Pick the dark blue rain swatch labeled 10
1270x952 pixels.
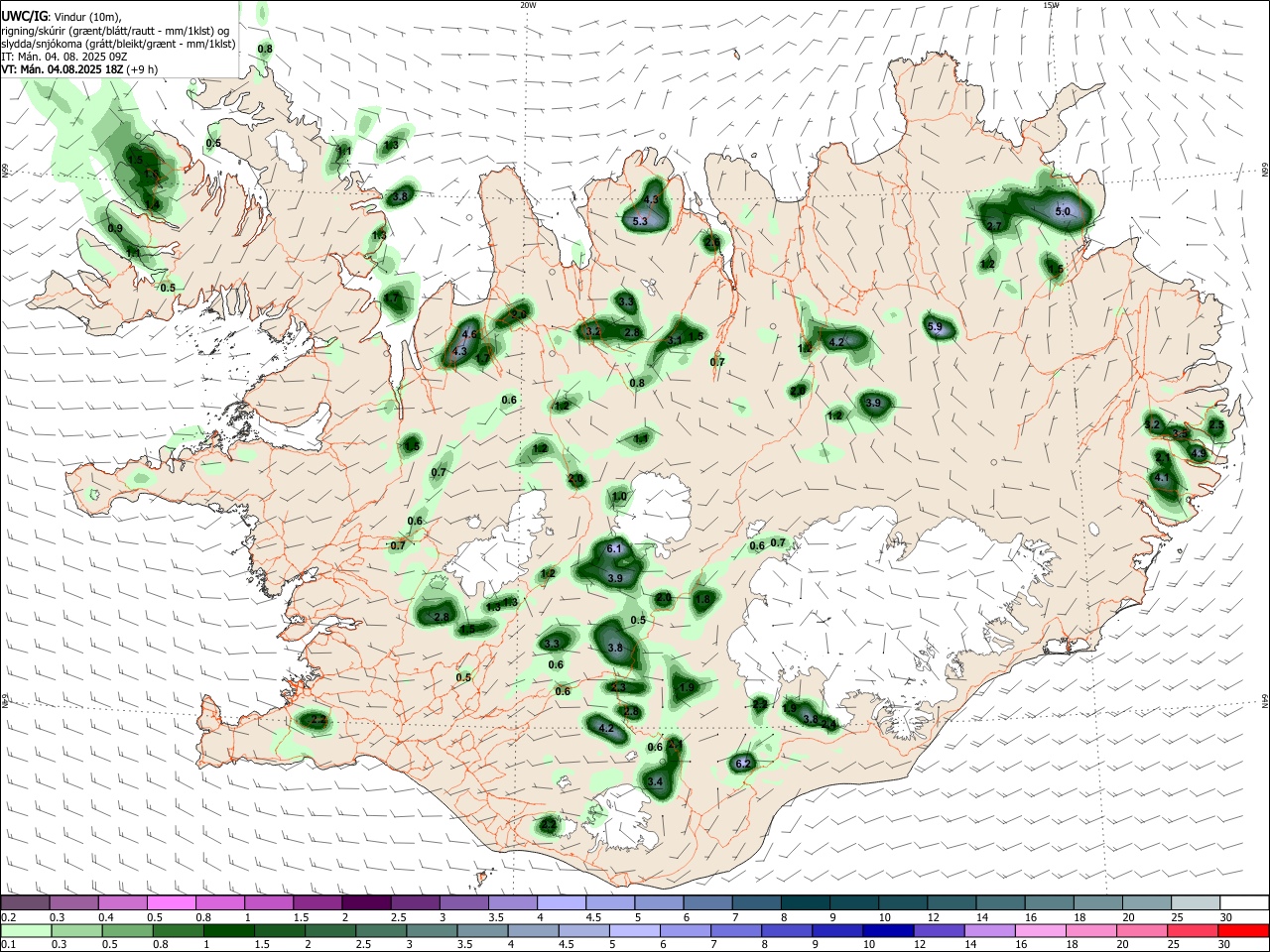point(886,930)
